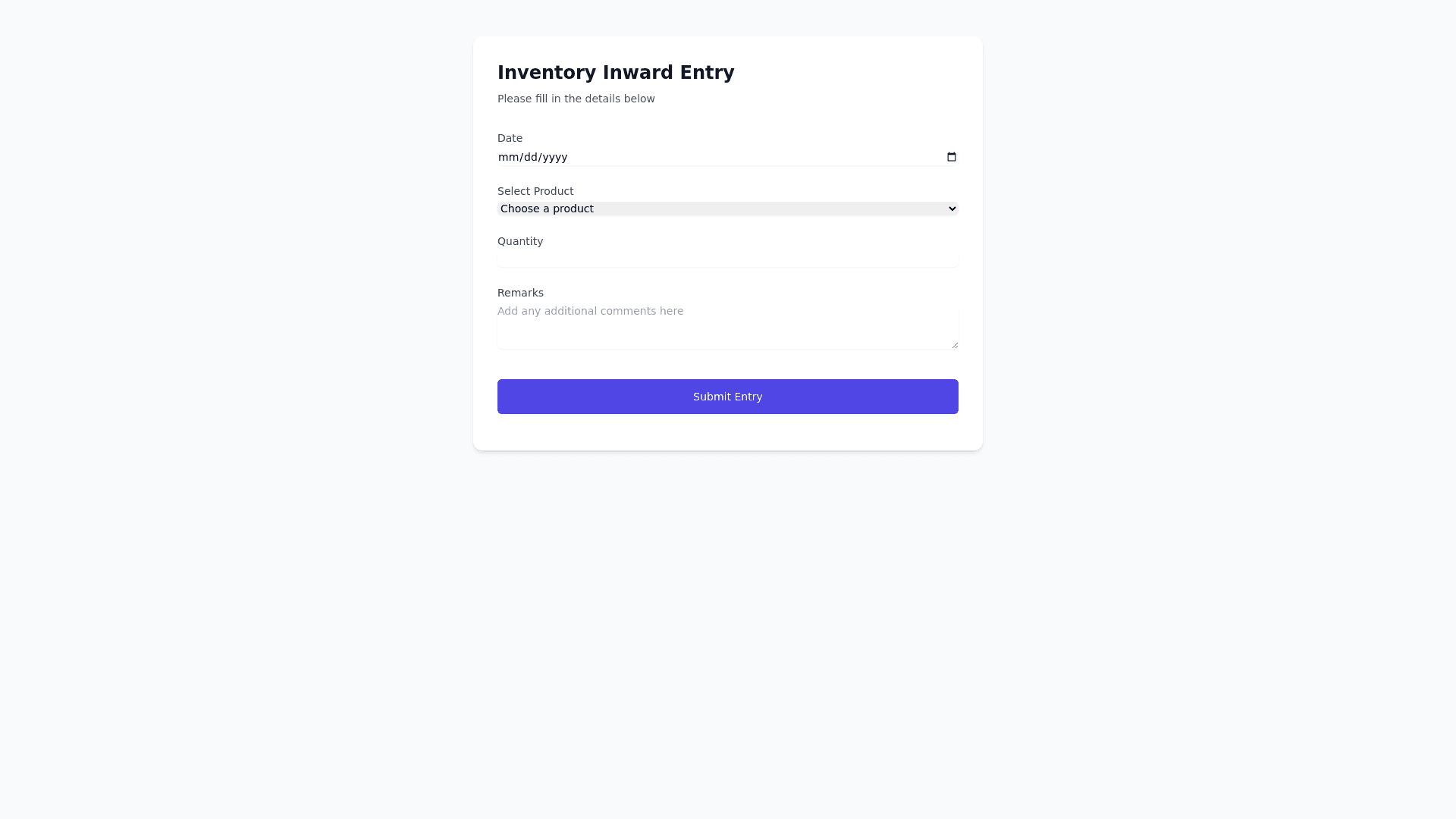Click the "Inventory Inward Entry" heading
1456x819 pixels.
[615, 73]
